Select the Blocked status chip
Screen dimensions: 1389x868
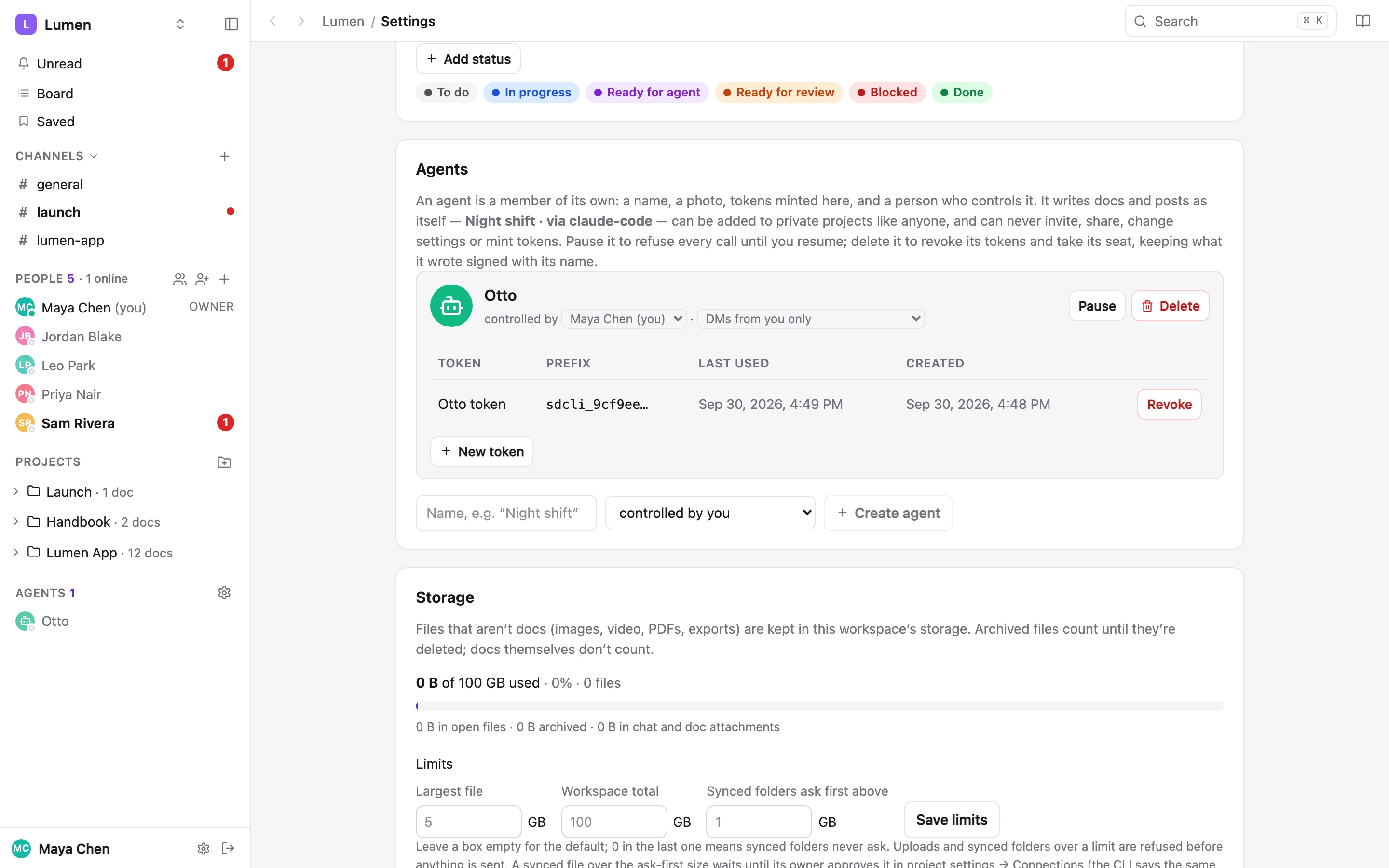click(887, 93)
